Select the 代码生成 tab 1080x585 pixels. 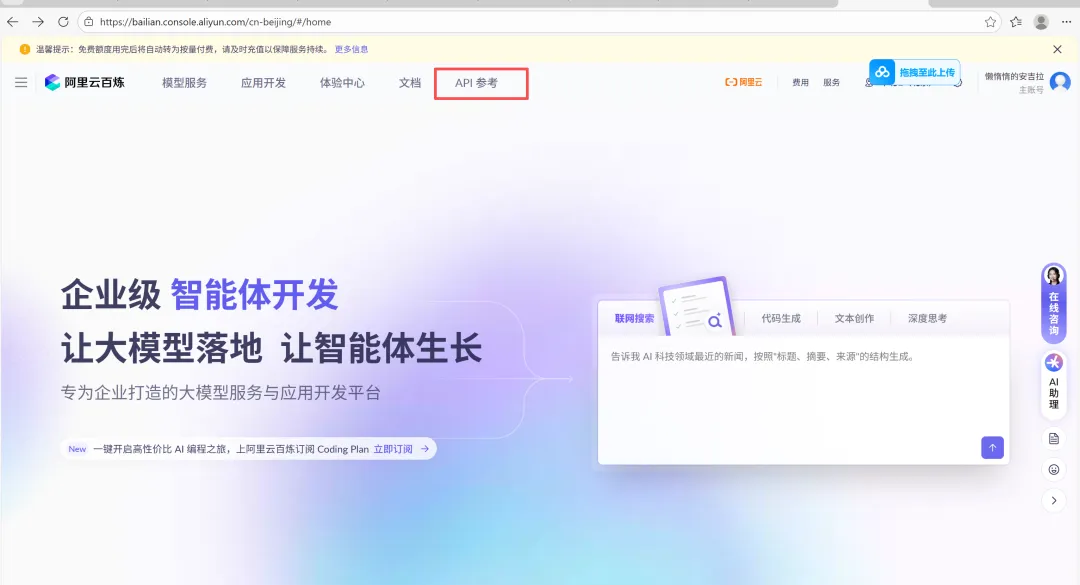tap(781, 318)
